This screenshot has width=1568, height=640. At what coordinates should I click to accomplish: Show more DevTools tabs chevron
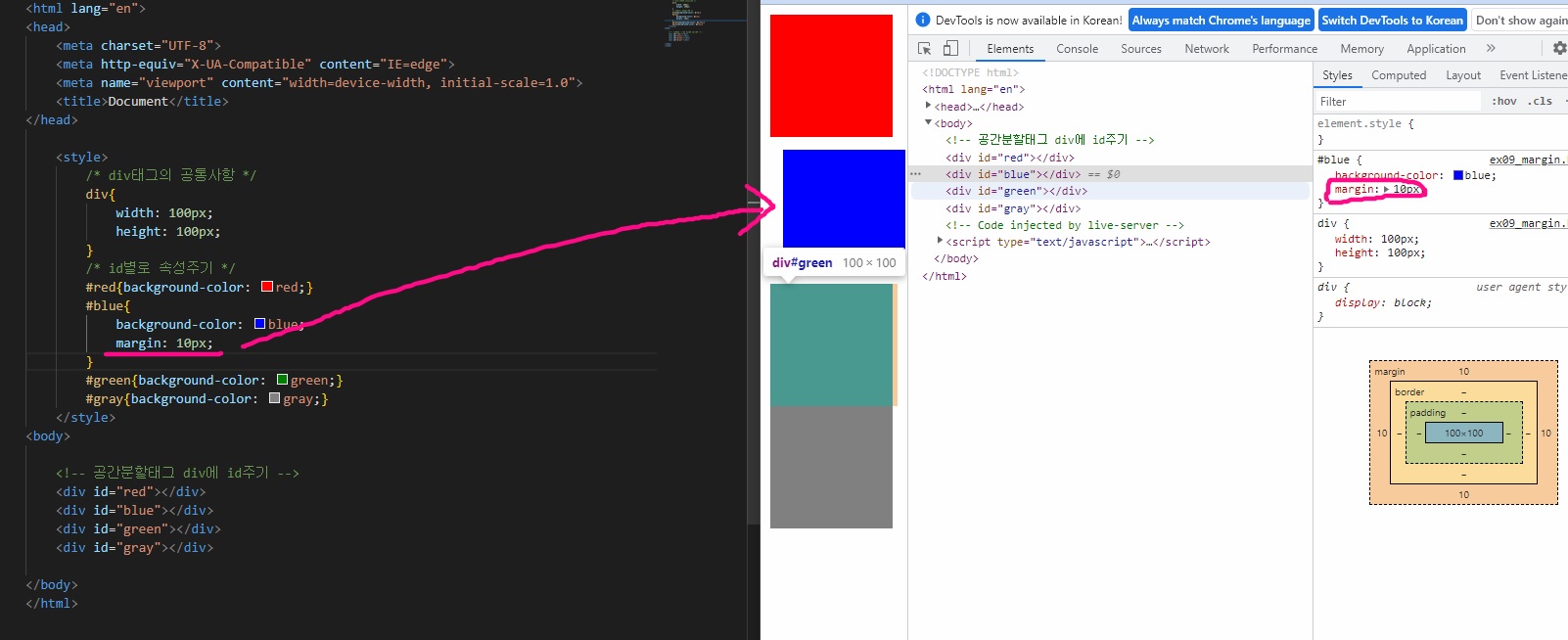(x=1491, y=48)
